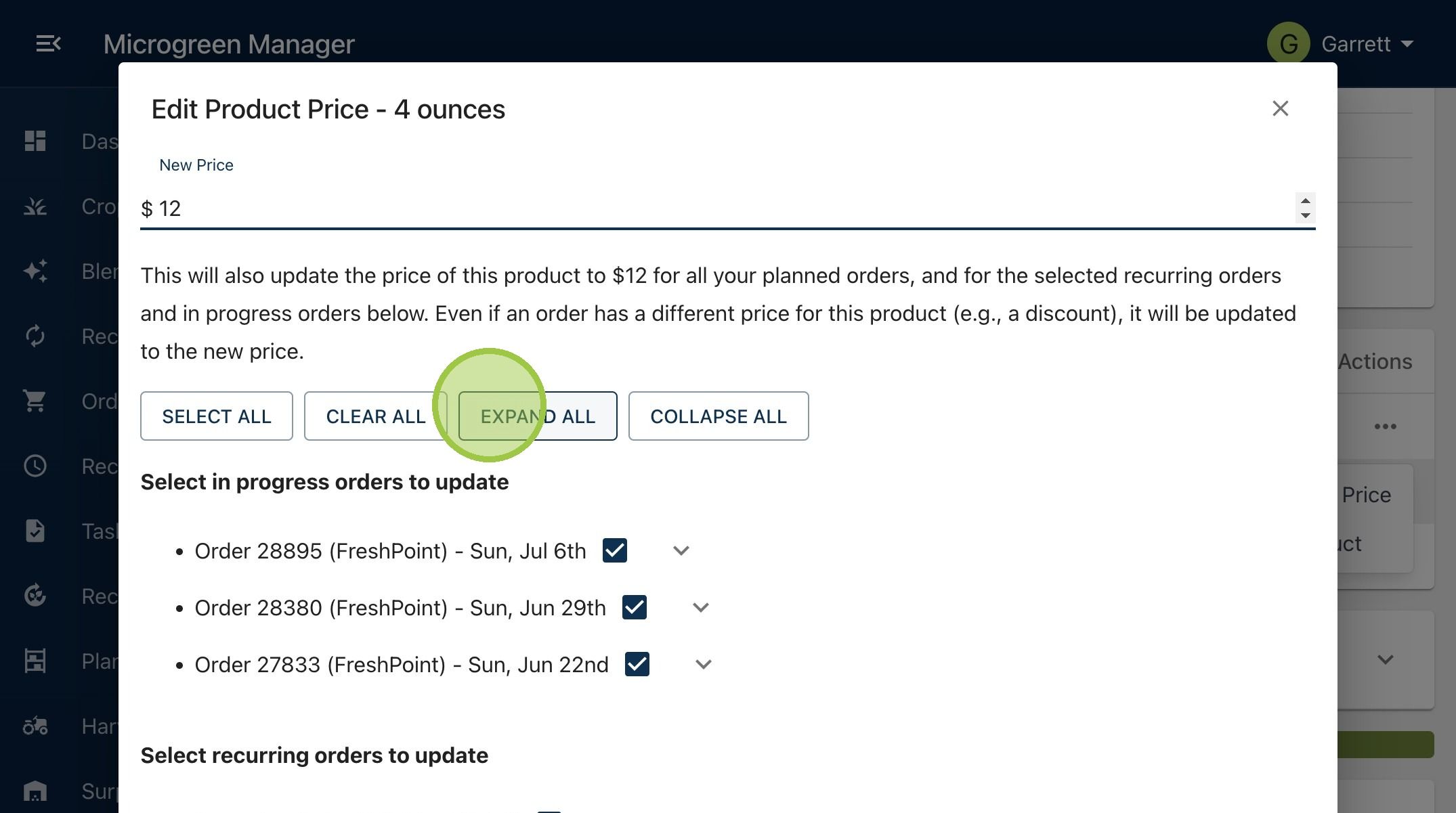Image resolution: width=1456 pixels, height=813 pixels.
Task: Expand details for Order 28895
Action: pos(681,551)
